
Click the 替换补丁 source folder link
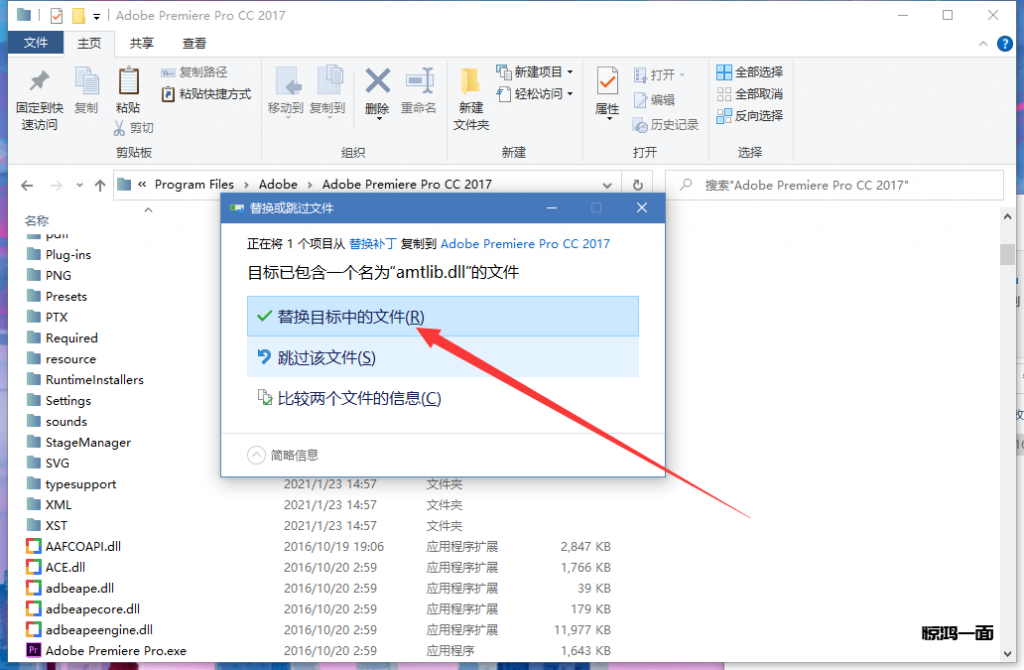coord(372,243)
